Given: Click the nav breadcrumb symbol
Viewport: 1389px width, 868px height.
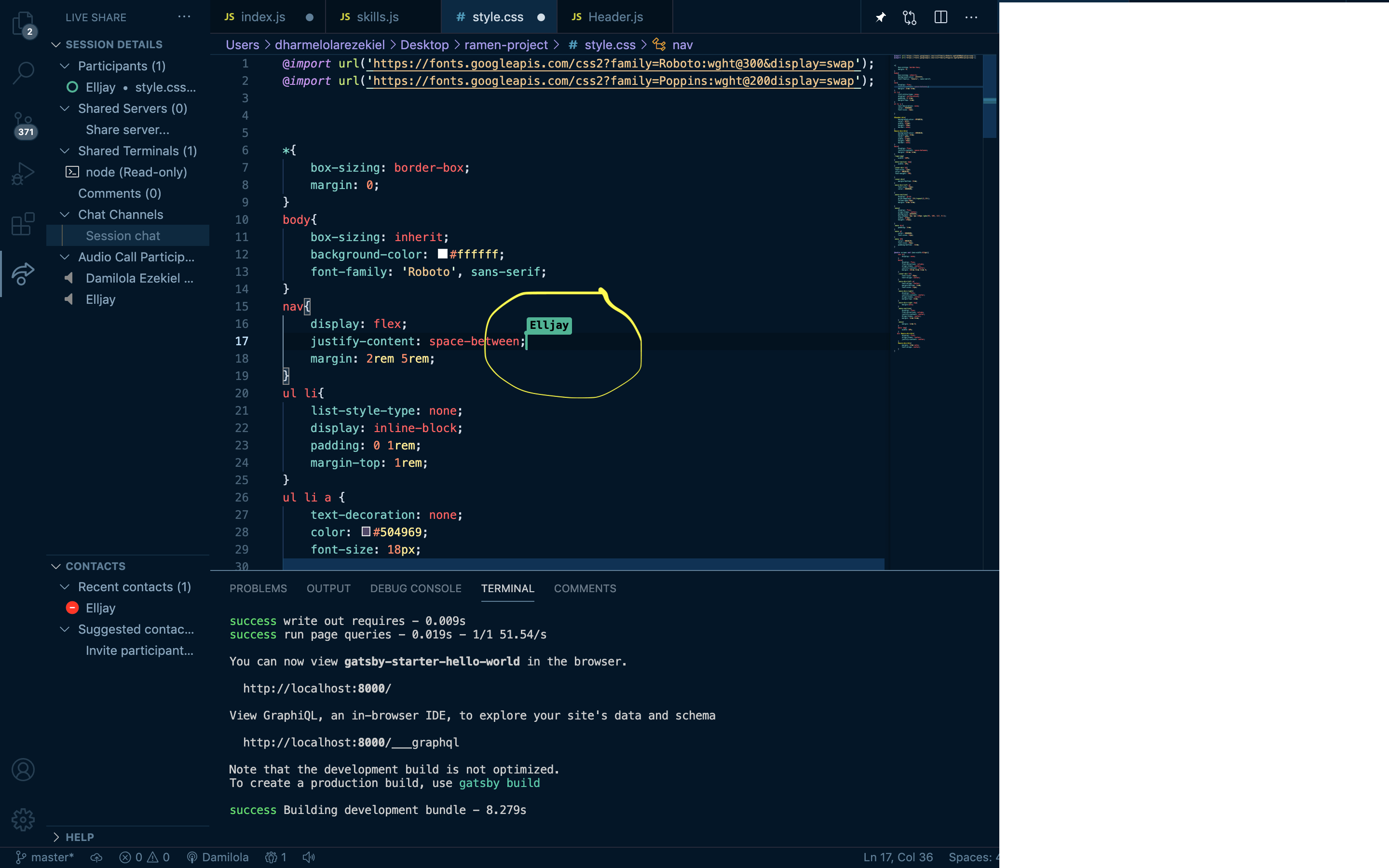Looking at the screenshot, I should tap(682, 45).
